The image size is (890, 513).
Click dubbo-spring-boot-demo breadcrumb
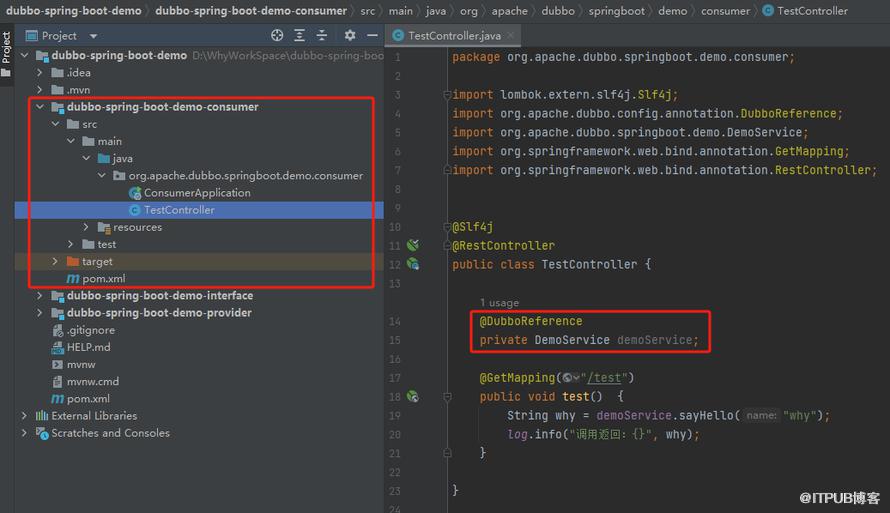pyautogui.click(x=74, y=11)
